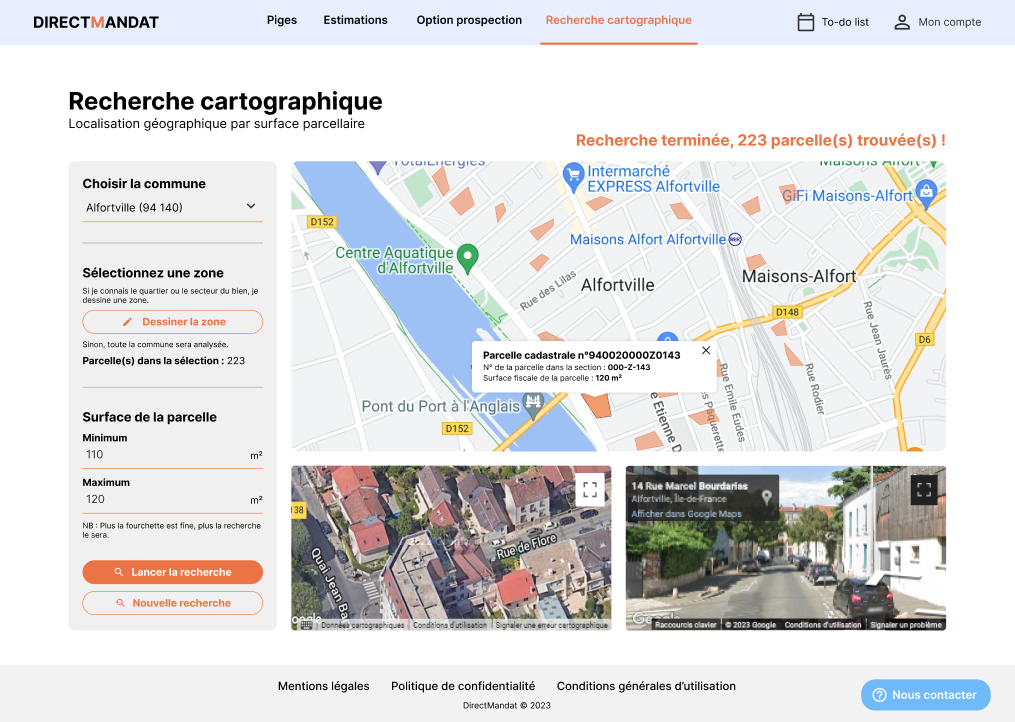Screen dimensions: 1015x722
Task: Click the D6 road badge on map
Action: pyautogui.click(x=924, y=339)
